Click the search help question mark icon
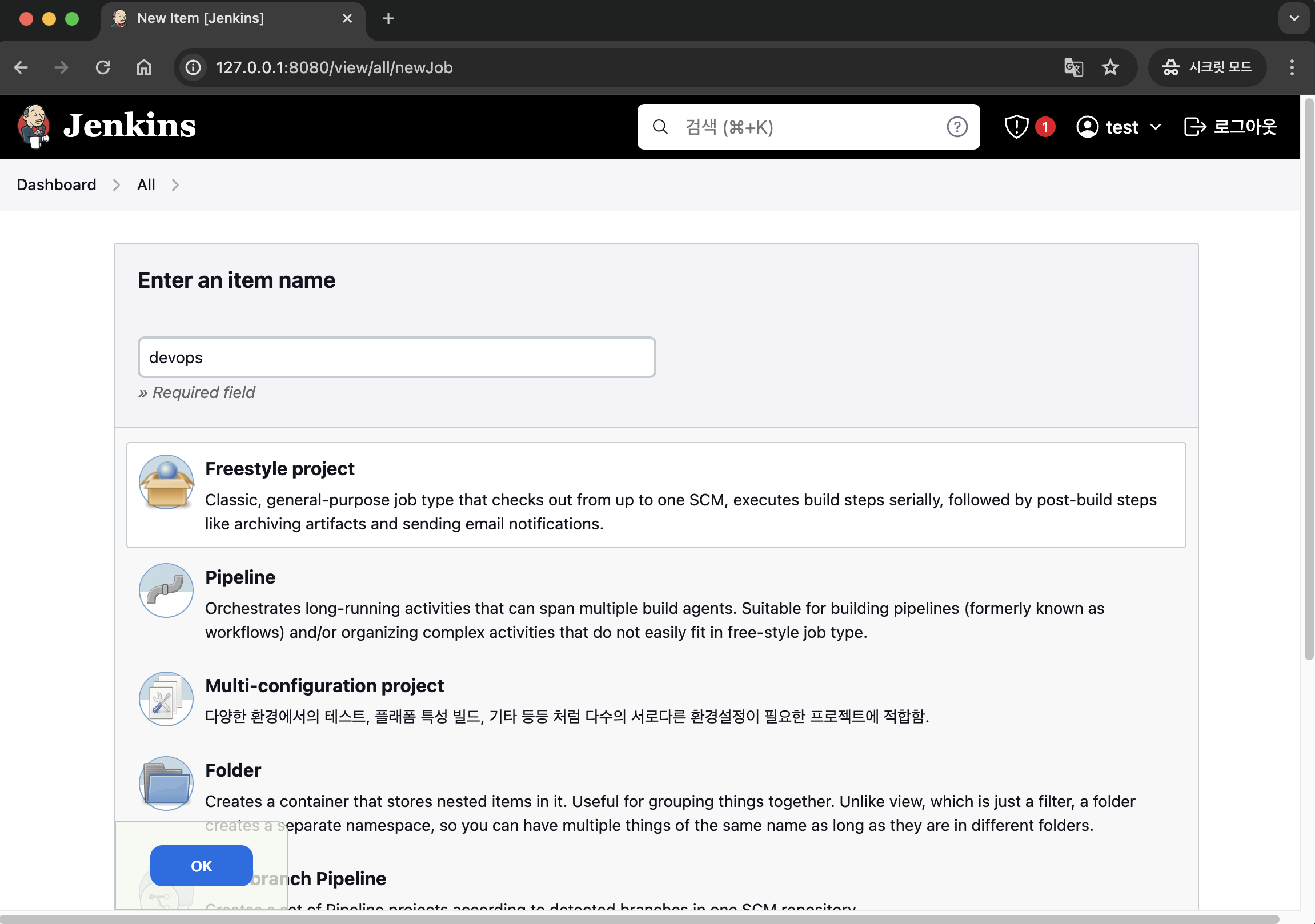 957,127
